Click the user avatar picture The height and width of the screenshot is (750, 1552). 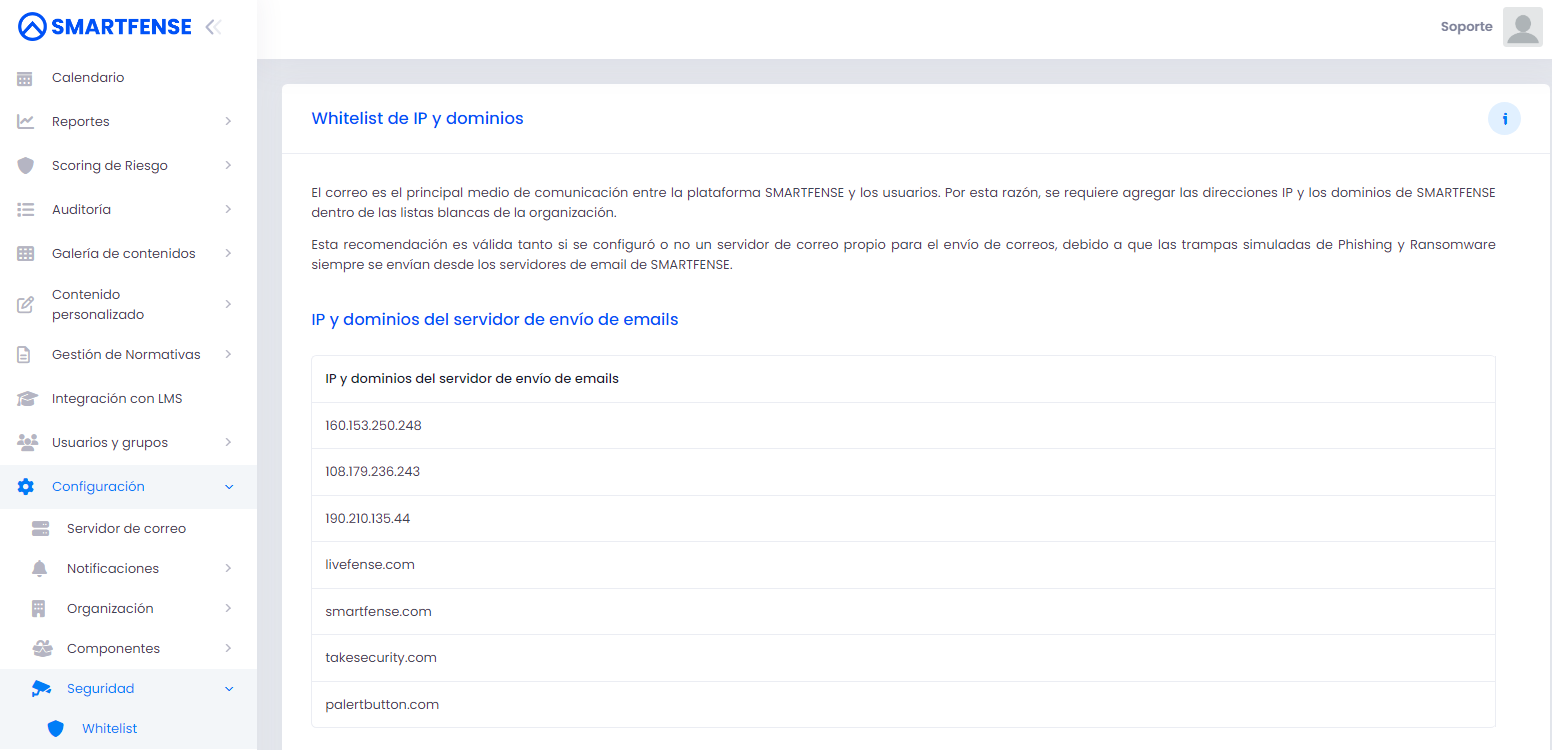[x=1522, y=27]
